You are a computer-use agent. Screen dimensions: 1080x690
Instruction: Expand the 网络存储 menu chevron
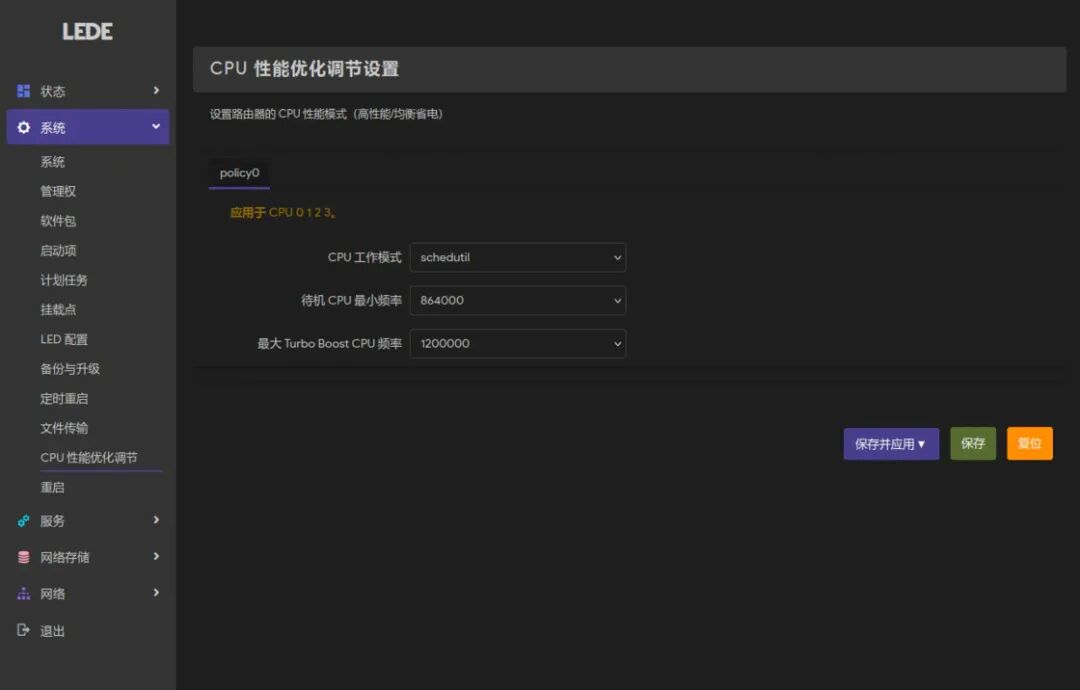(x=156, y=556)
